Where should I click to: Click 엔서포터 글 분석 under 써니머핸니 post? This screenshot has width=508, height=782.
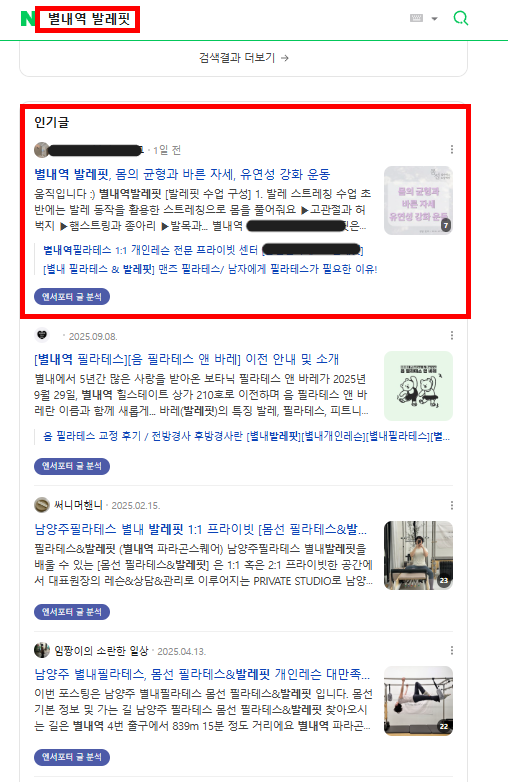point(72,612)
